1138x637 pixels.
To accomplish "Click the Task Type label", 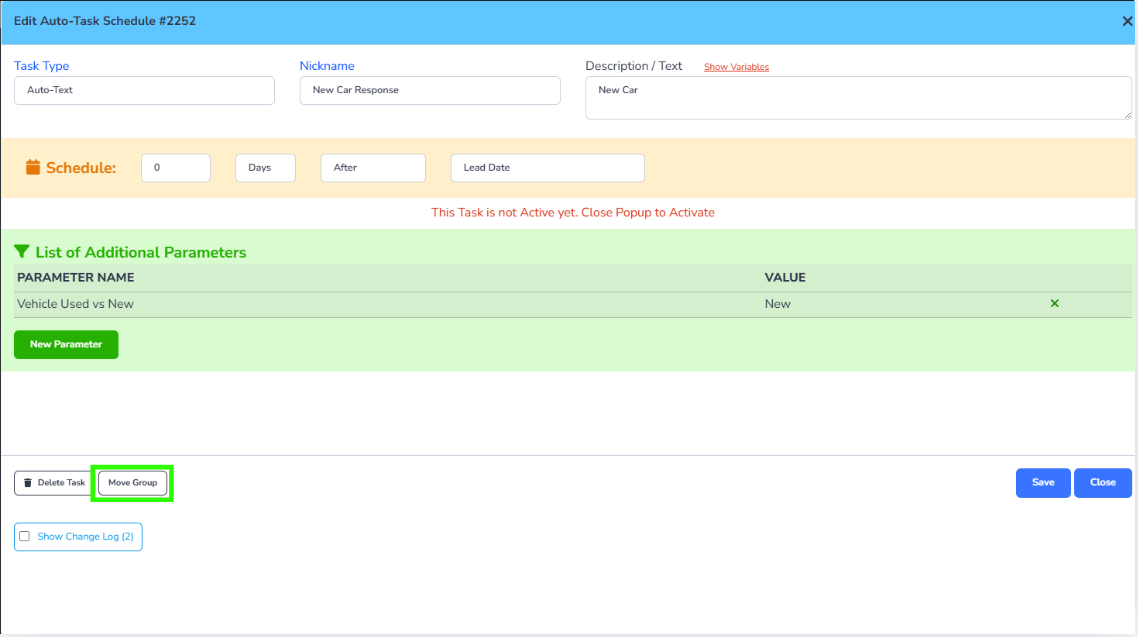I will 41,66.
